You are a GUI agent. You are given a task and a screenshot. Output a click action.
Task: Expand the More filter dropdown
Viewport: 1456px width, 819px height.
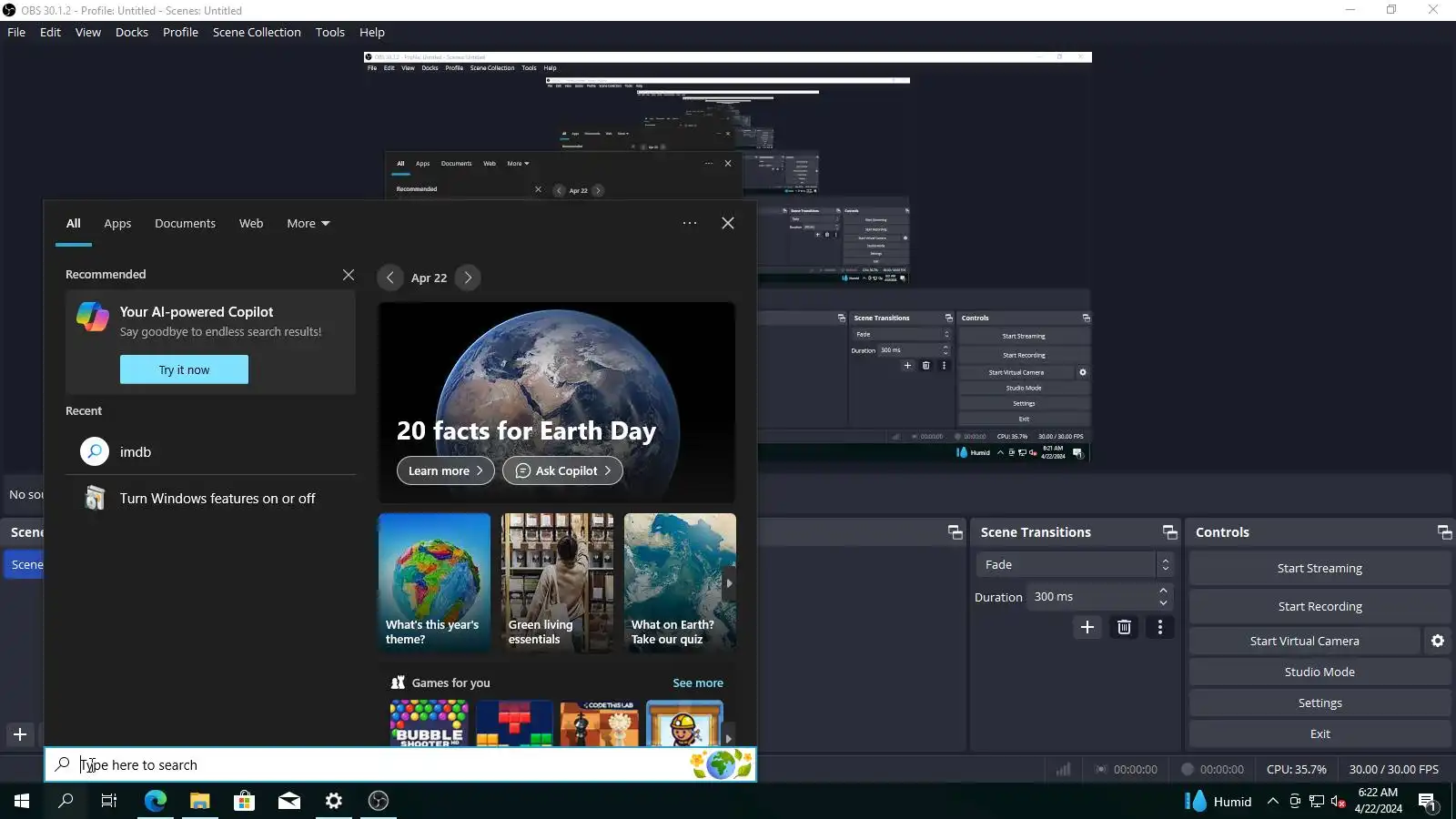tap(308, 224)
